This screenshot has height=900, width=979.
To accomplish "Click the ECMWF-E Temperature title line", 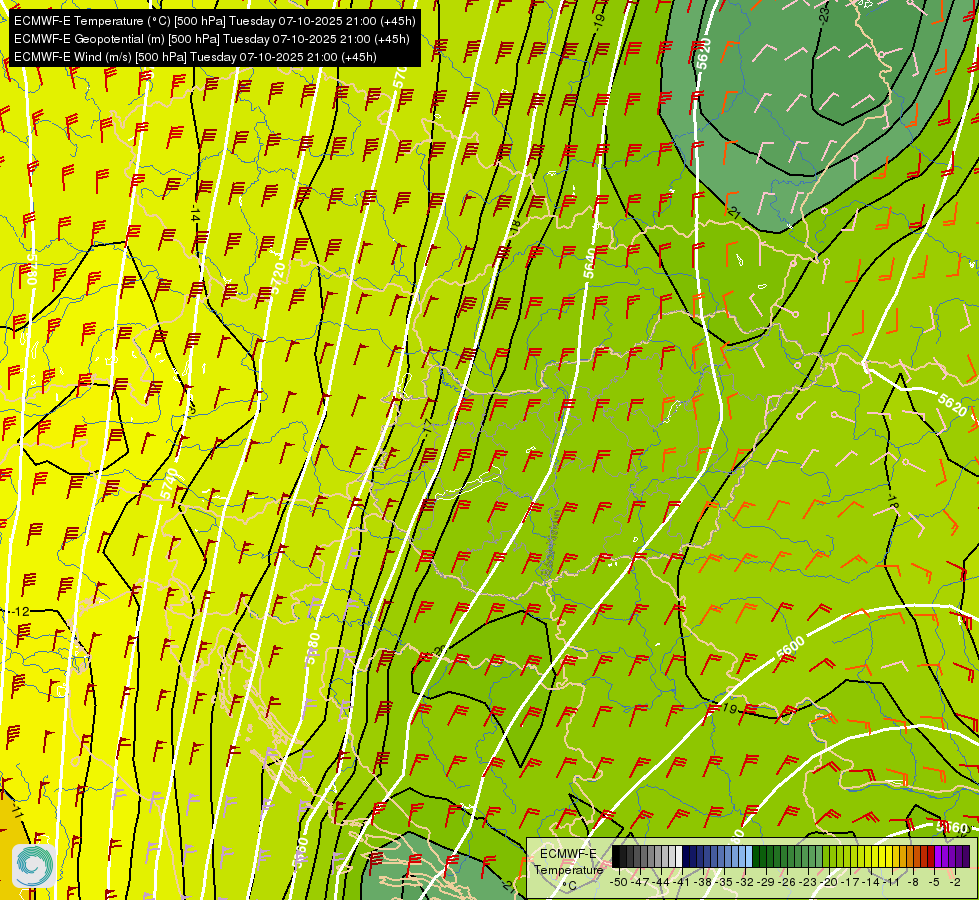I will pos(215,21).
